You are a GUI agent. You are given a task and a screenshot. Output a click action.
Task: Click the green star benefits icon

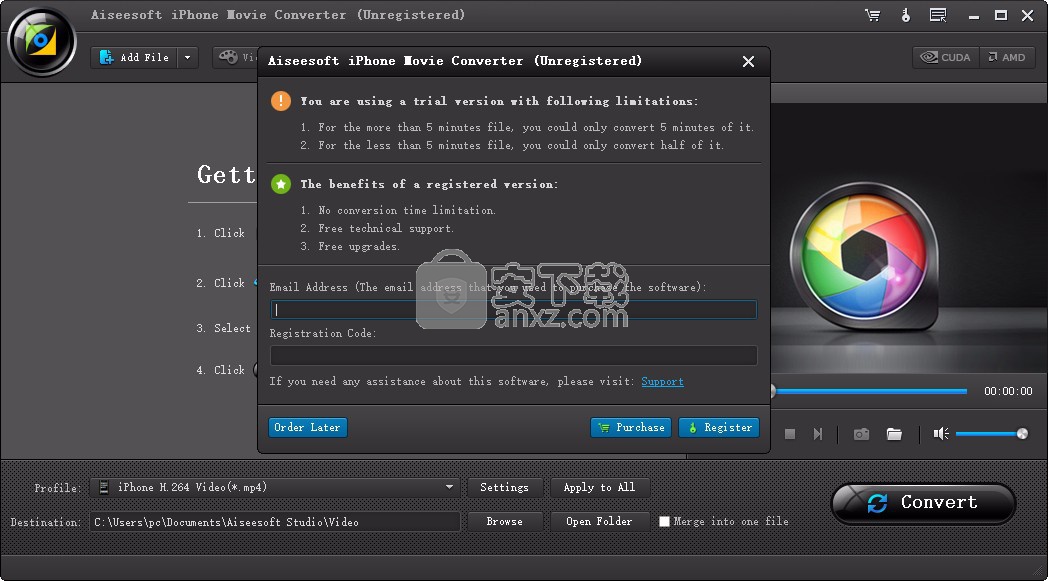pos(281,185)
